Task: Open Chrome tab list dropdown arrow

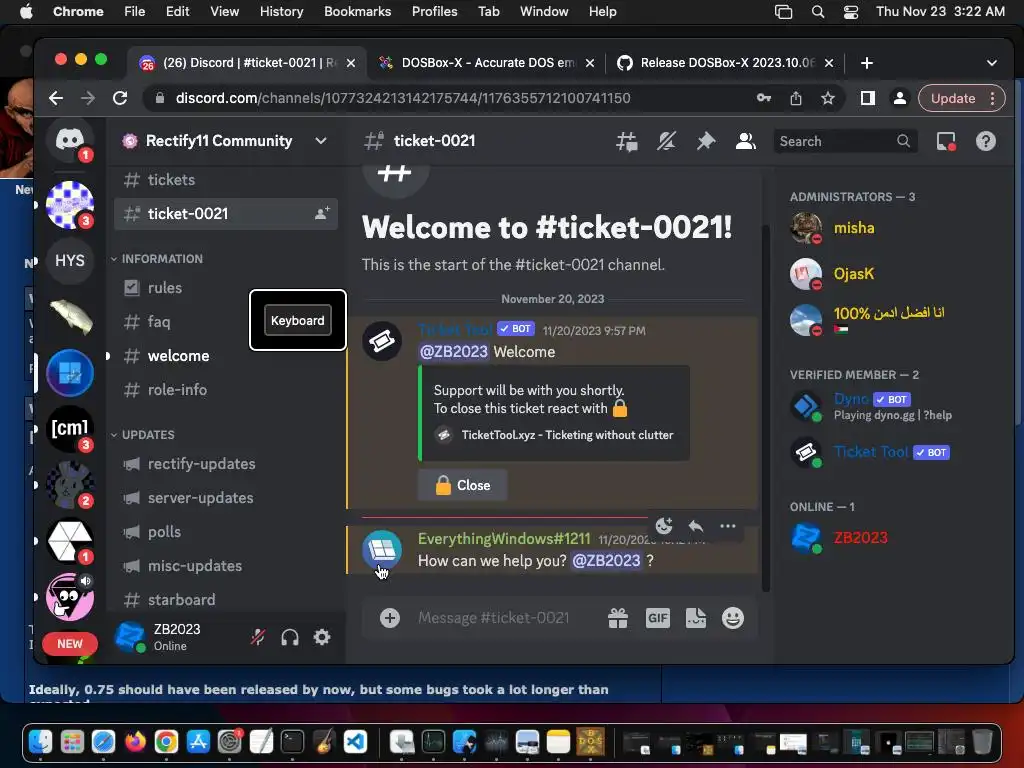Action: (x=991, y=63)
